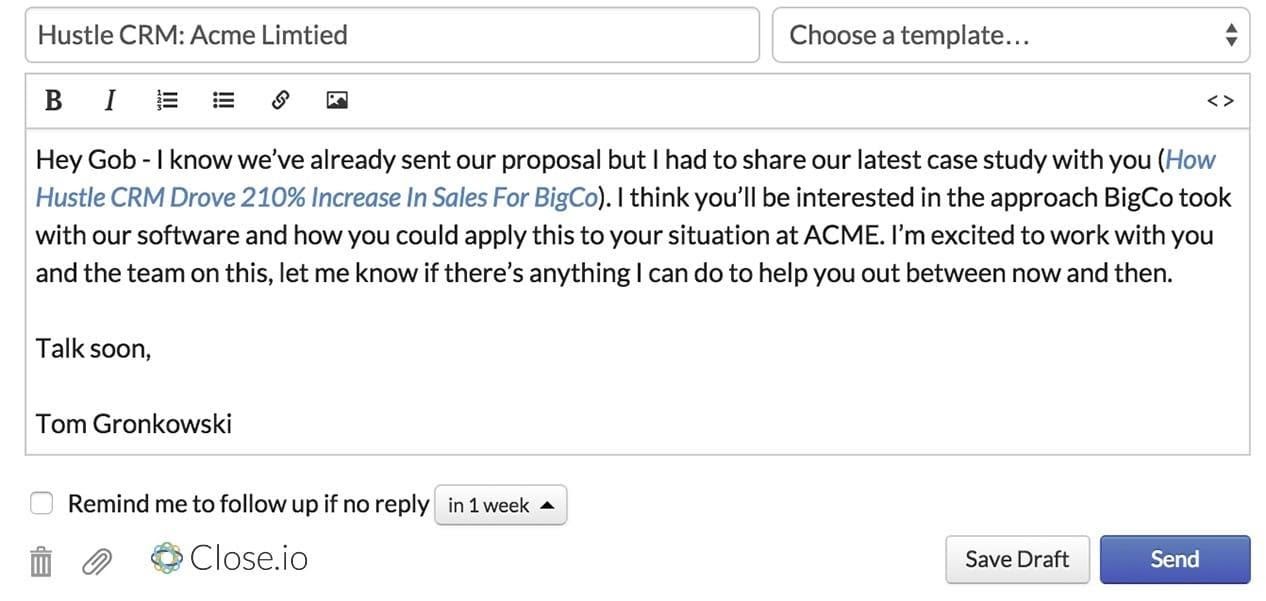Image resolution: width=1266 pixels, height=601 pixels.
Task: Click the template selector arrows
Action: pyautogui.click(x=1231, y=35)
